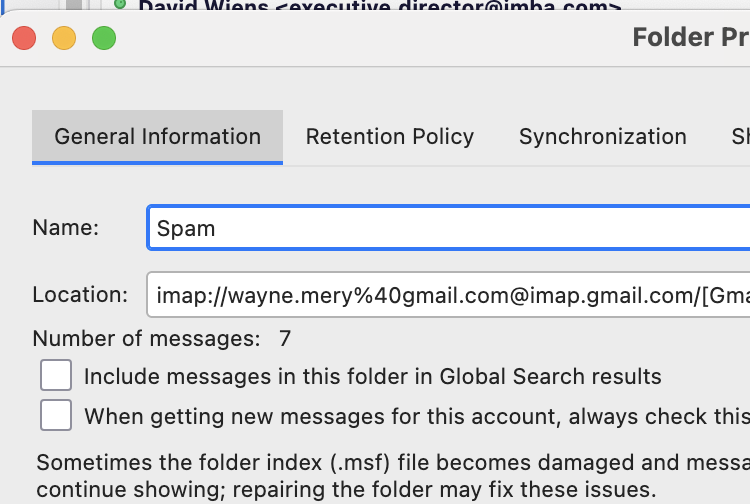This screenshot has width=750, height=504.
Task: Select the David Wiens sender row
Action: click(380, 8)
